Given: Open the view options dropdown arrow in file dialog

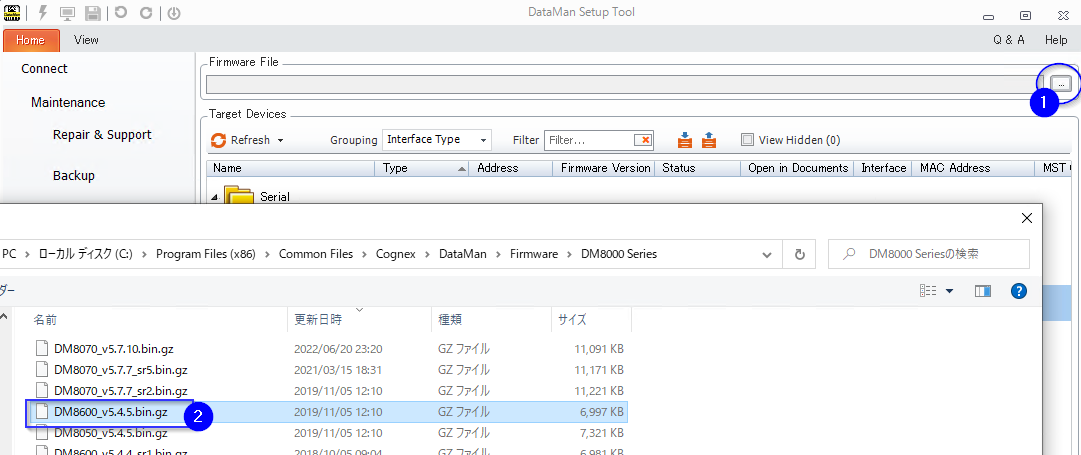Looking at the screenshot, I should tap(949, 291).
